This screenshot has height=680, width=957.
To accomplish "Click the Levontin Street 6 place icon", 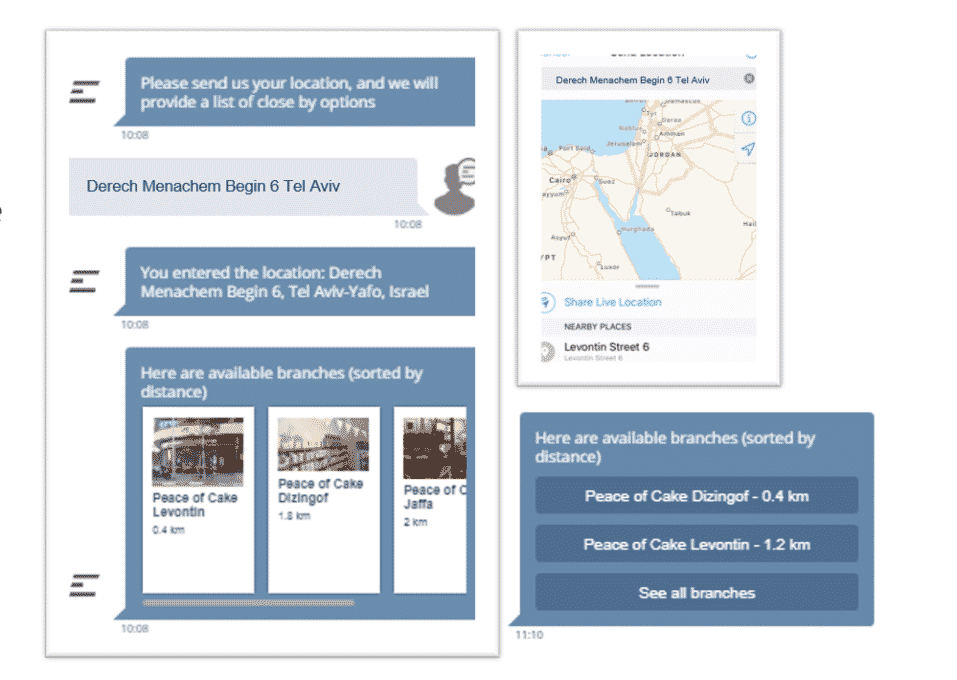I will point(547,351).
